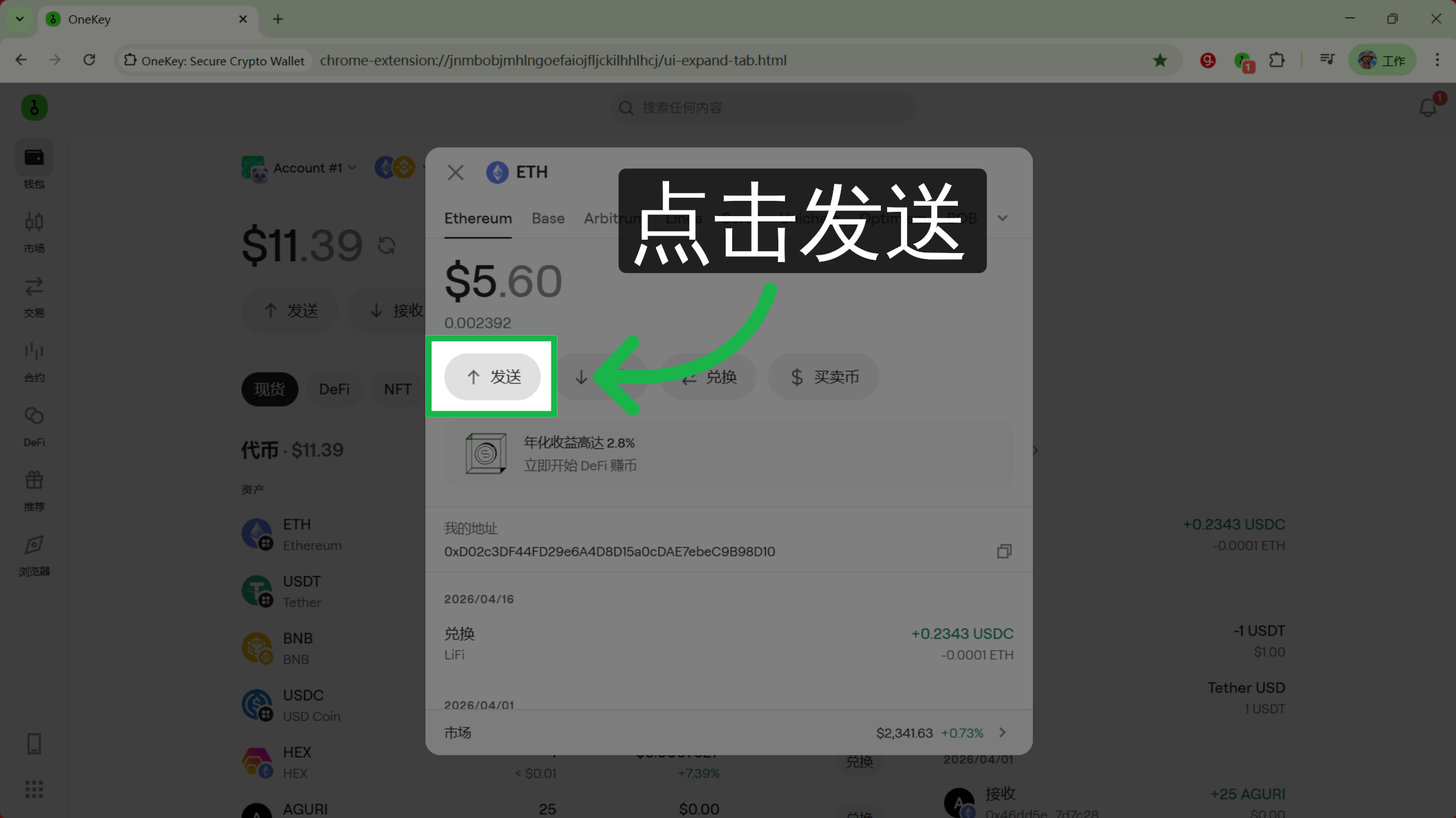Open the USDT Tether asset row
The width and height of the screenshot is (1456, 818).
(332, 592)
